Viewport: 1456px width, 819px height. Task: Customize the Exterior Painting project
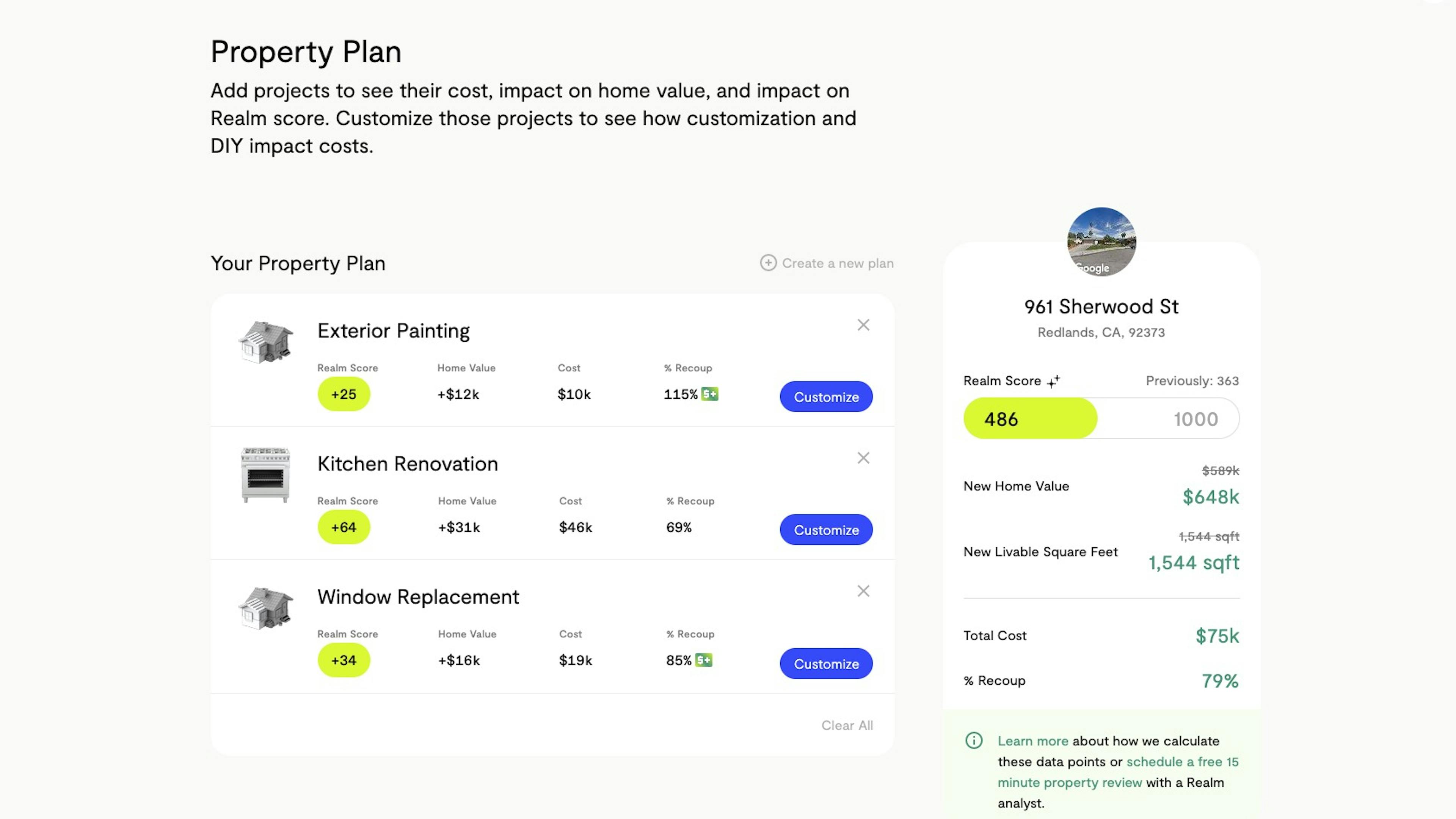[x=826, y=396]
